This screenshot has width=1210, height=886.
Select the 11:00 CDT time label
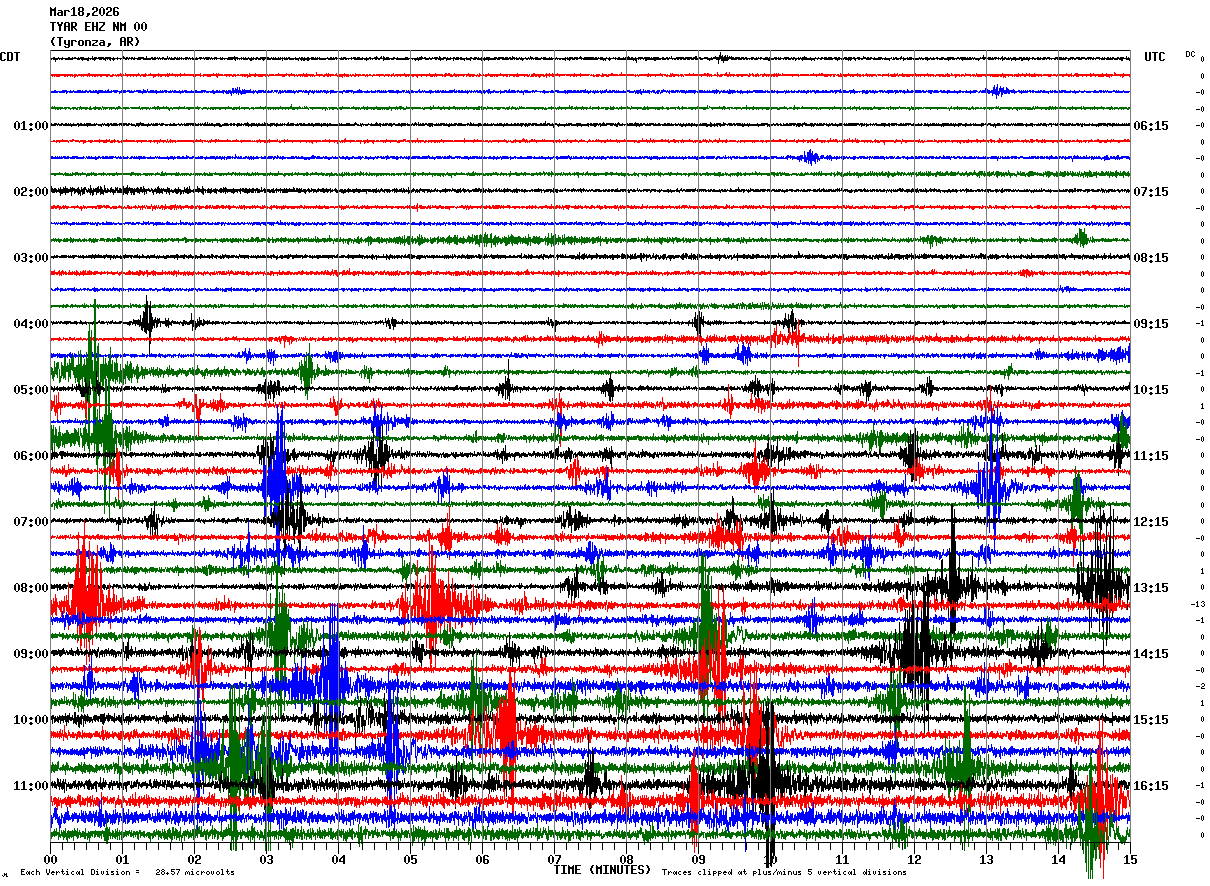point(31,786)
